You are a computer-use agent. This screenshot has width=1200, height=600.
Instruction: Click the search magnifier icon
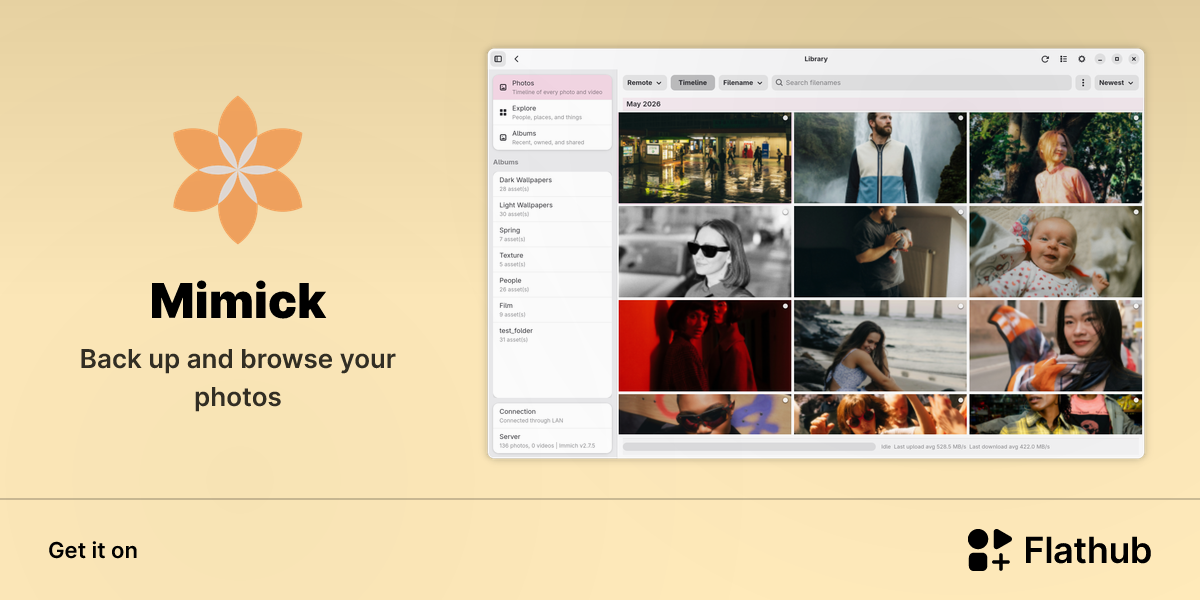click(779, 83)
